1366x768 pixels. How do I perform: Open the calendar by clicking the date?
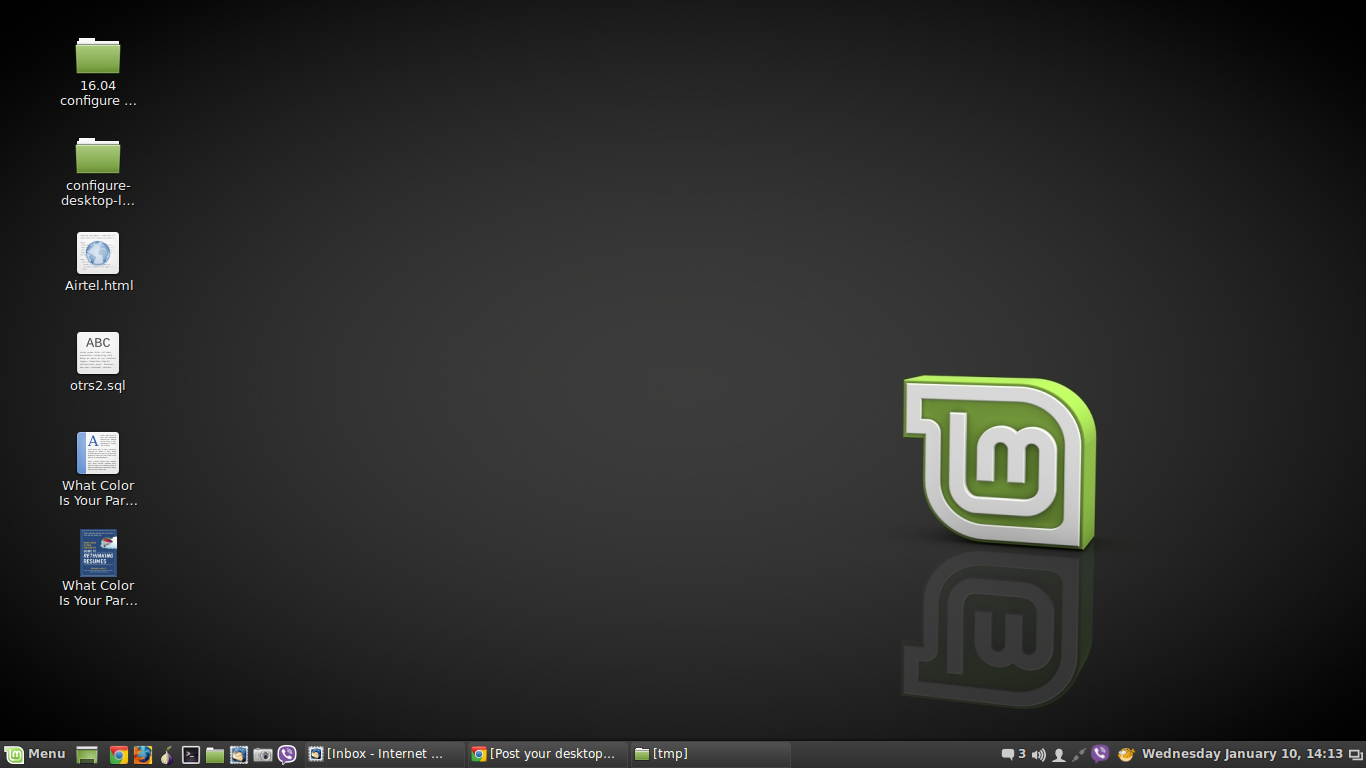(1243, 753)
